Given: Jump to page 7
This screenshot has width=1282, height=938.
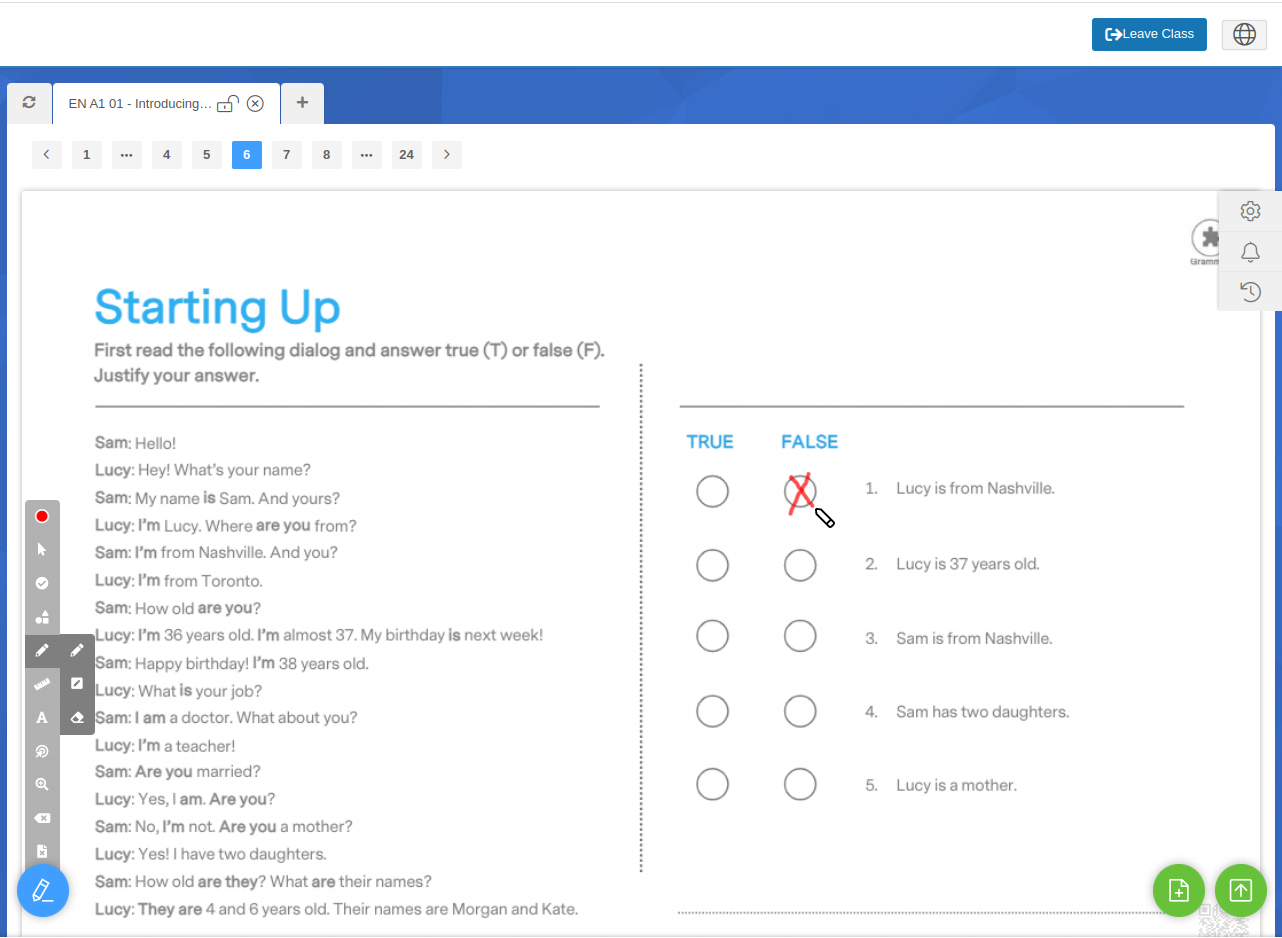Looking at the screenshot, I should pos(287,155).
